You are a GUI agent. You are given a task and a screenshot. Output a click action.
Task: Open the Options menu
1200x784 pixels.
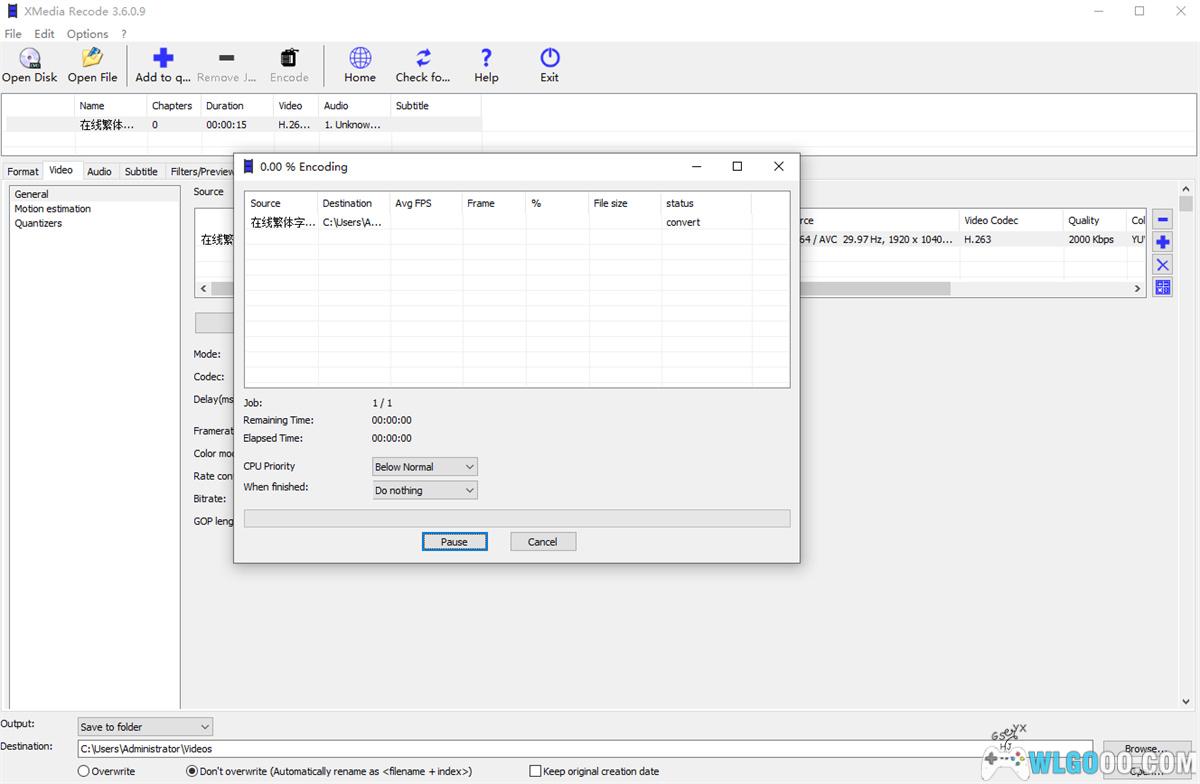87,34
